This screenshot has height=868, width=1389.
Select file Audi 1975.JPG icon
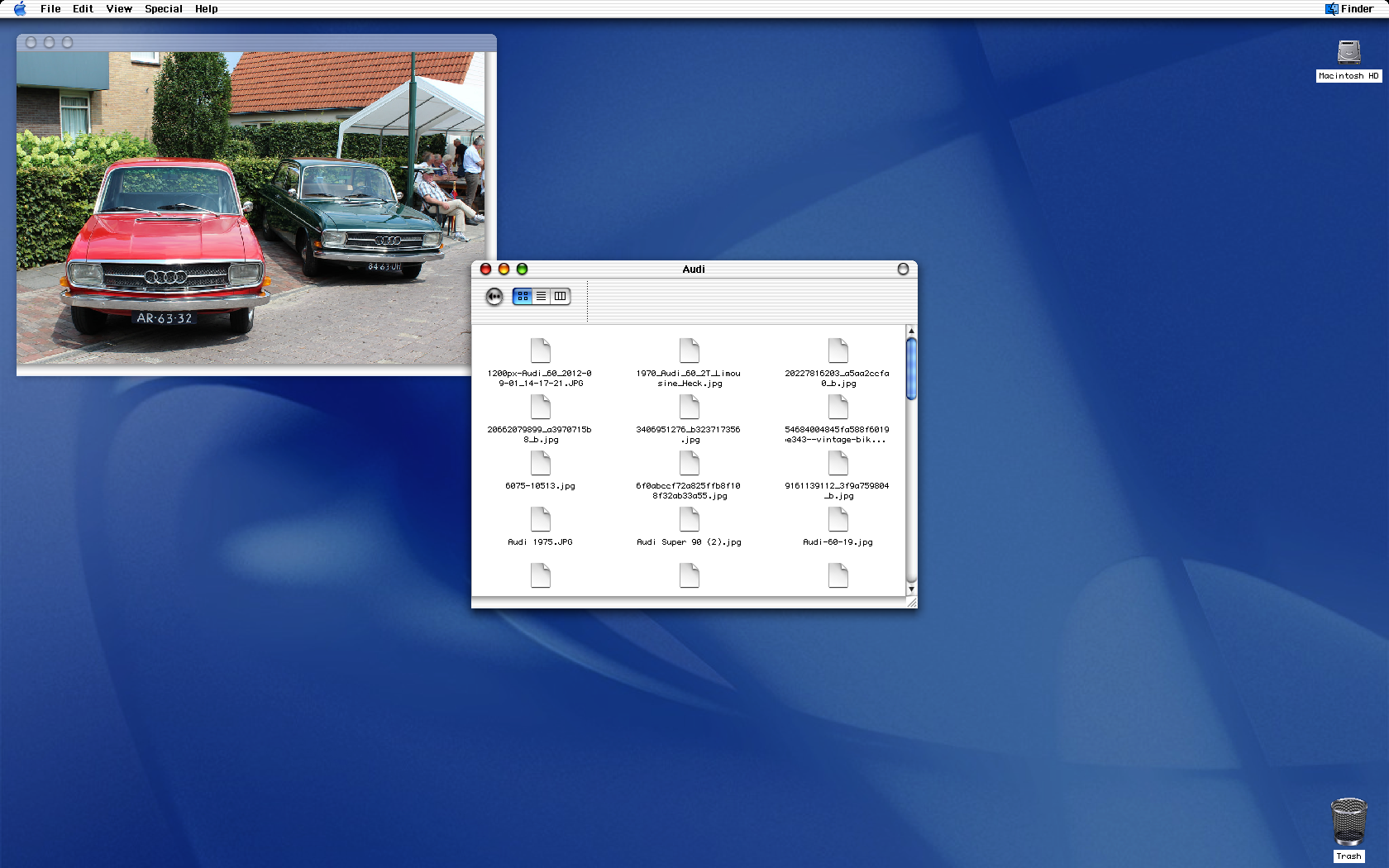(x=541, y=519)
